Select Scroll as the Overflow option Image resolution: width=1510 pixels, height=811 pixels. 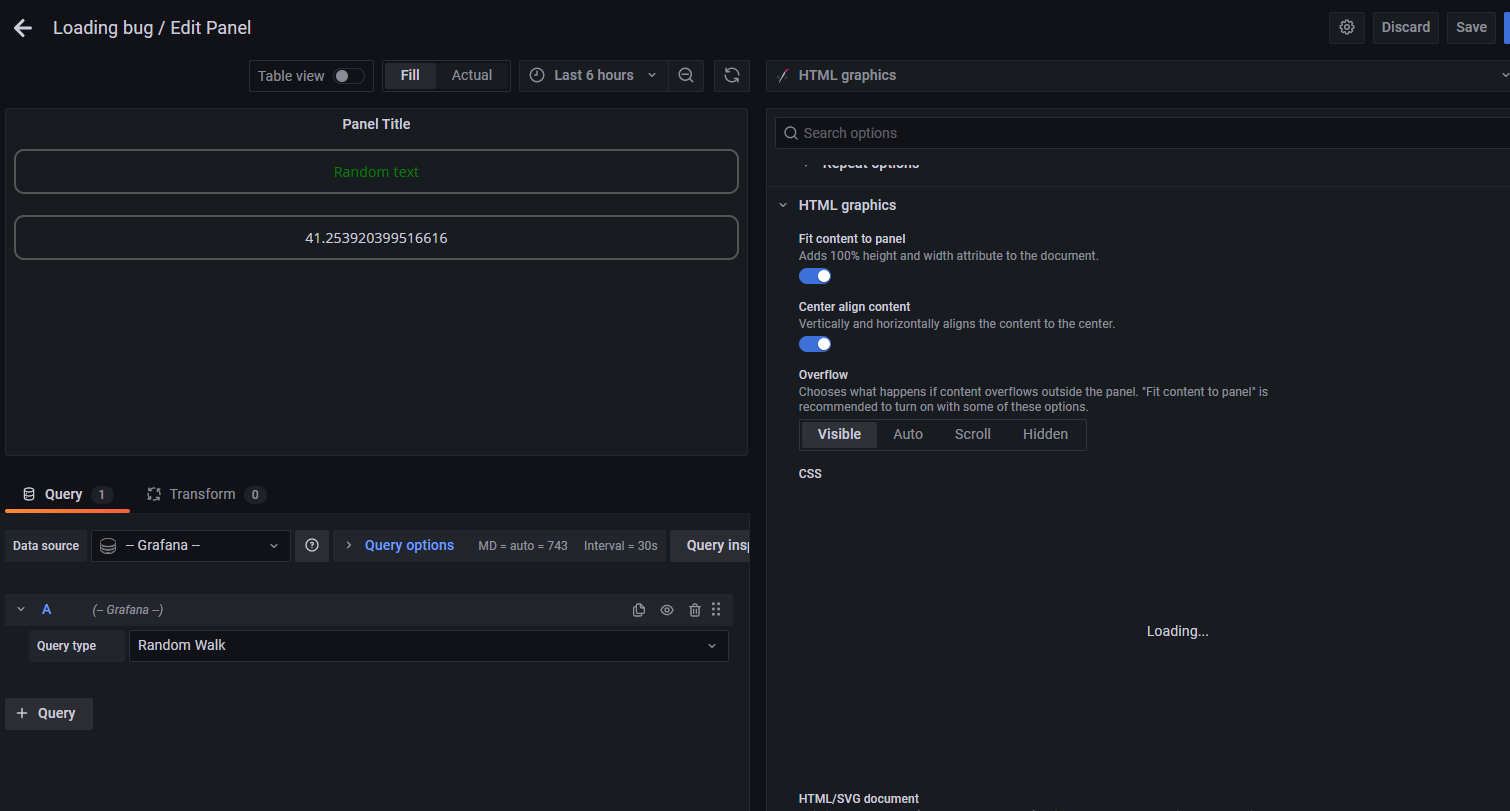coord(971,434)
